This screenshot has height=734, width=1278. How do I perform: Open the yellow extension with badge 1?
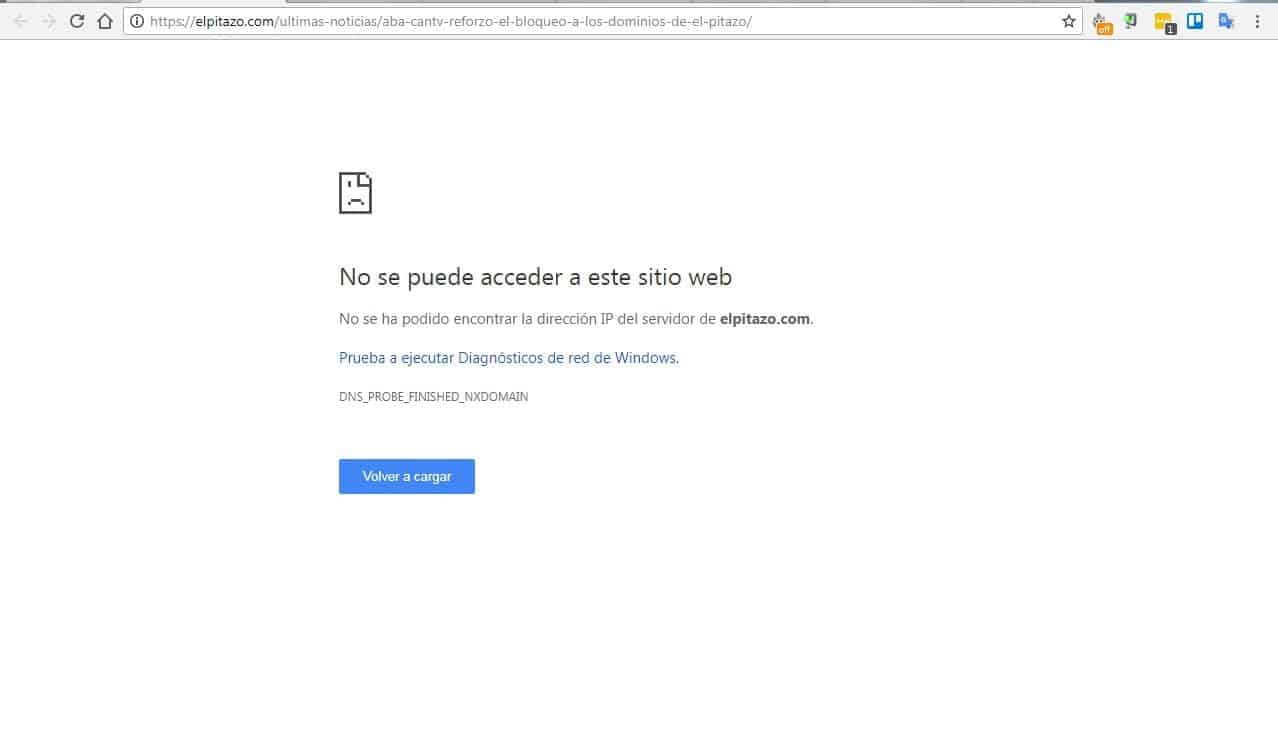pyautogui.click(x=1164, y=22)
